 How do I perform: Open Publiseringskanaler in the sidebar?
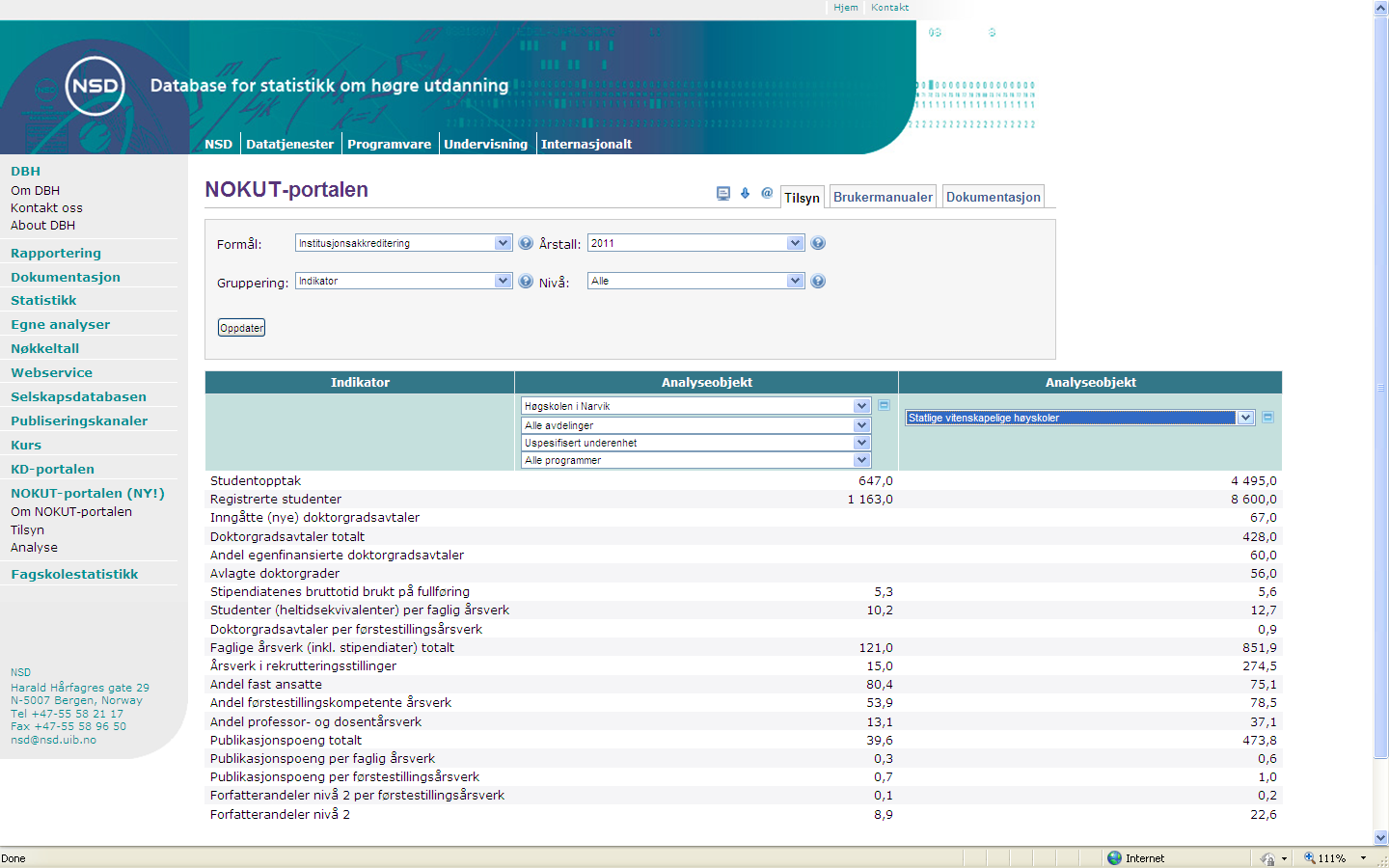click(79, 421)
